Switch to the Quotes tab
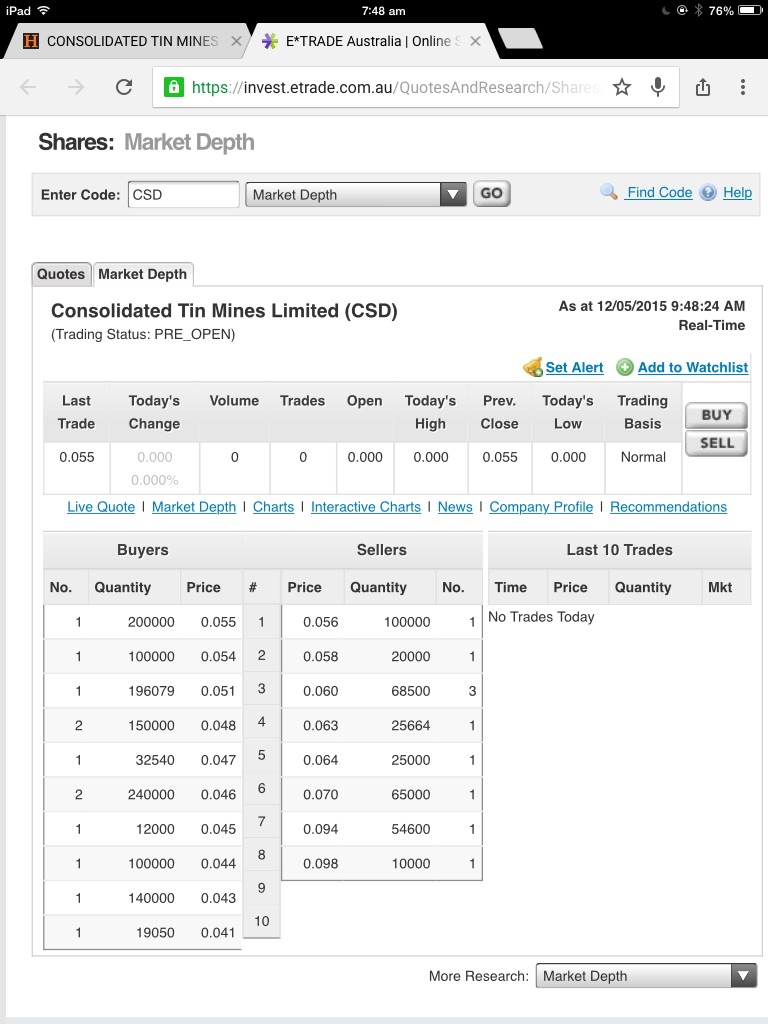768x1024 pixels. 61,274
